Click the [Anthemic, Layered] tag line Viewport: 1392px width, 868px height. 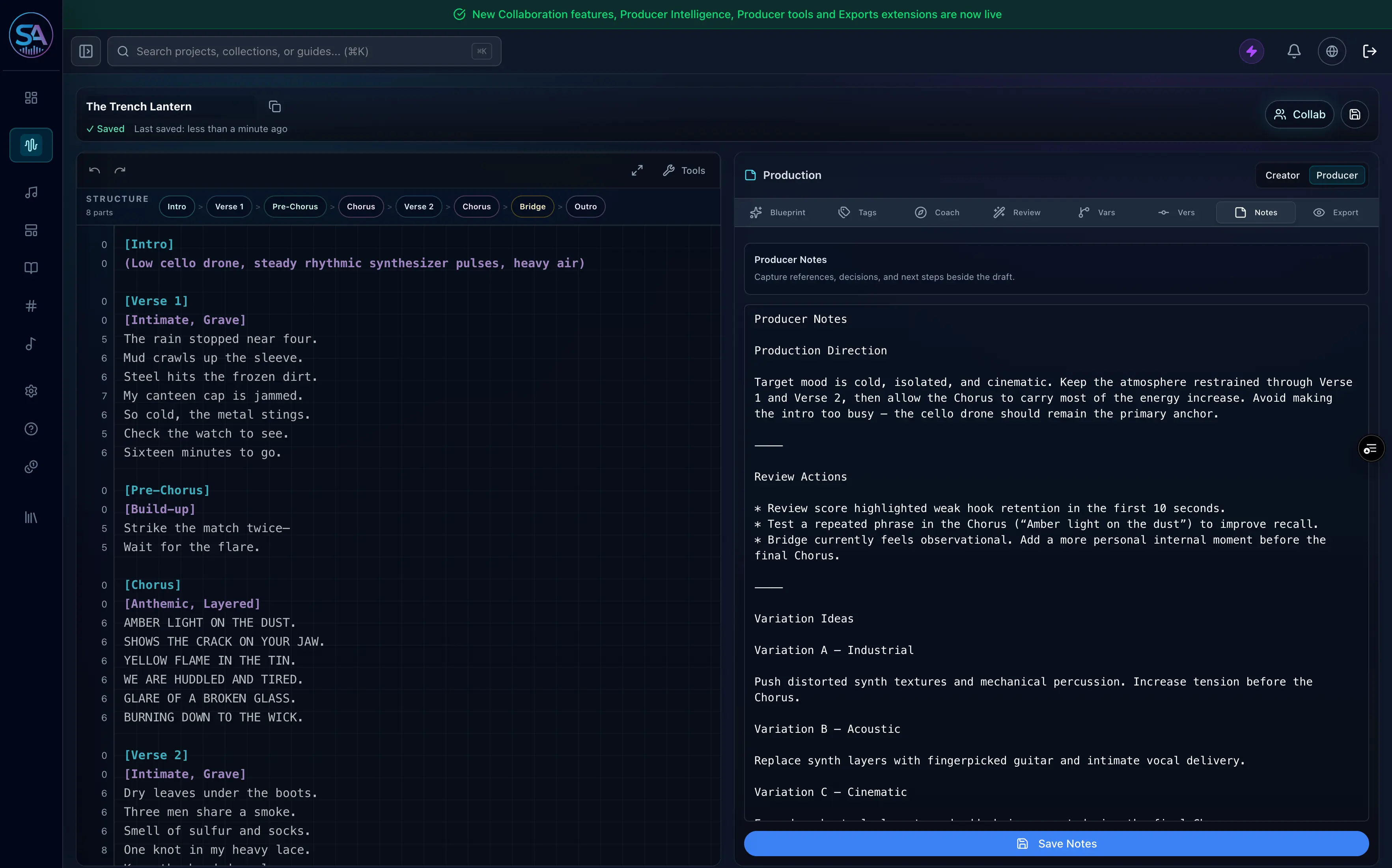click(192, 604)
